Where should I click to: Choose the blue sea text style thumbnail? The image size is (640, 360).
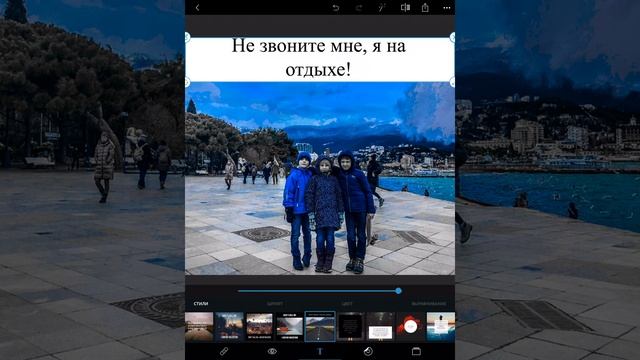pyautogui.click(x=441, y=326)
